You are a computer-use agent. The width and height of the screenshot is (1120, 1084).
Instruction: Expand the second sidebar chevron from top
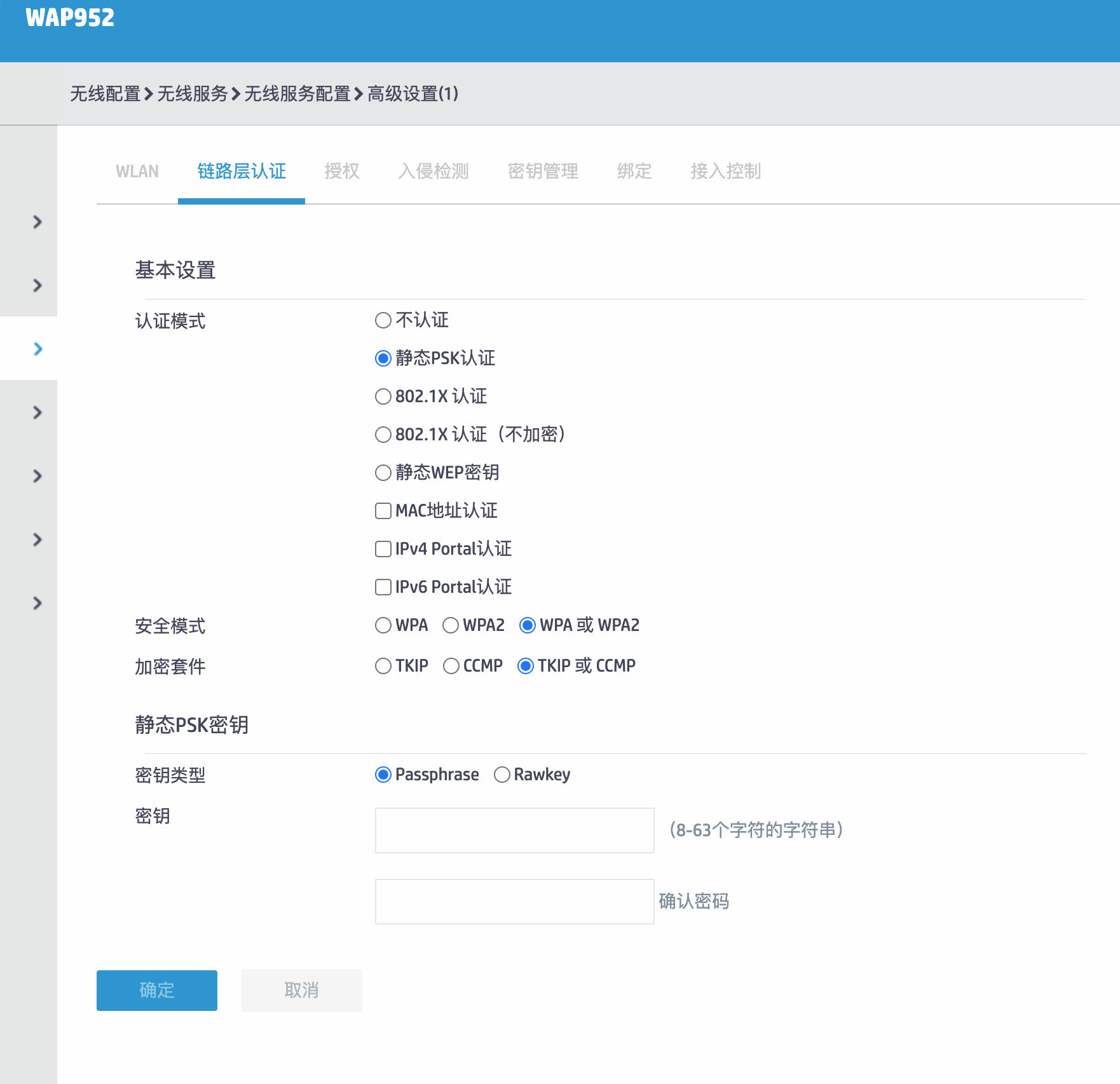pyautogui.click(x=38, y=285)
